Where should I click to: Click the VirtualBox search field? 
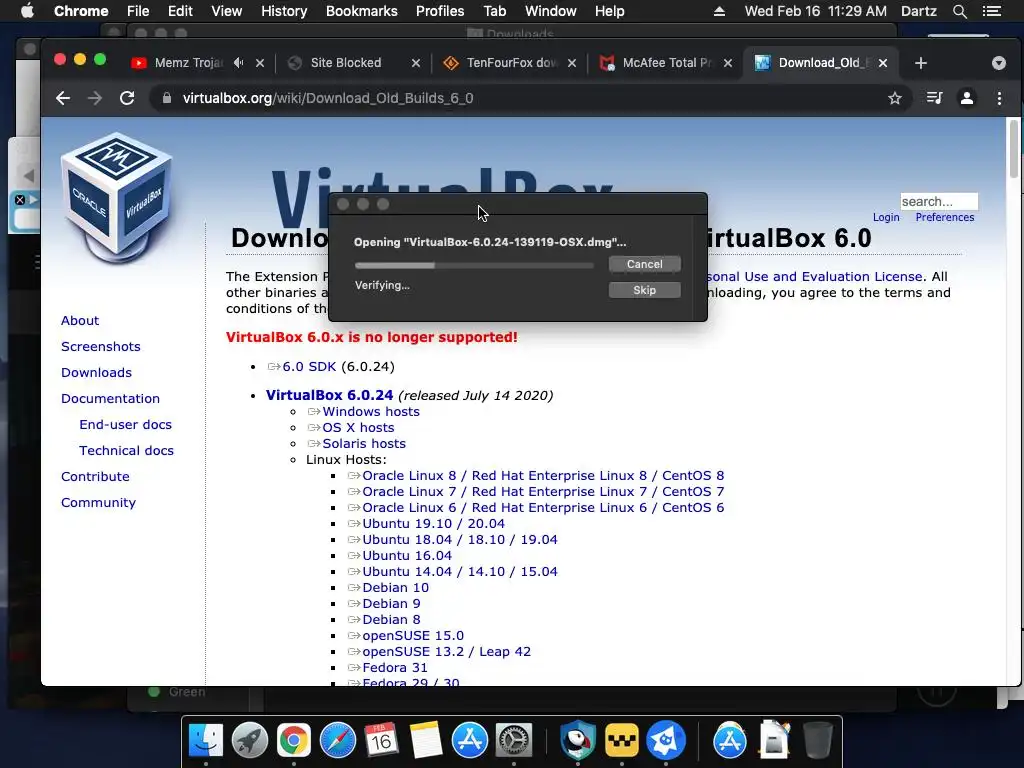click(x=939, y=201)
